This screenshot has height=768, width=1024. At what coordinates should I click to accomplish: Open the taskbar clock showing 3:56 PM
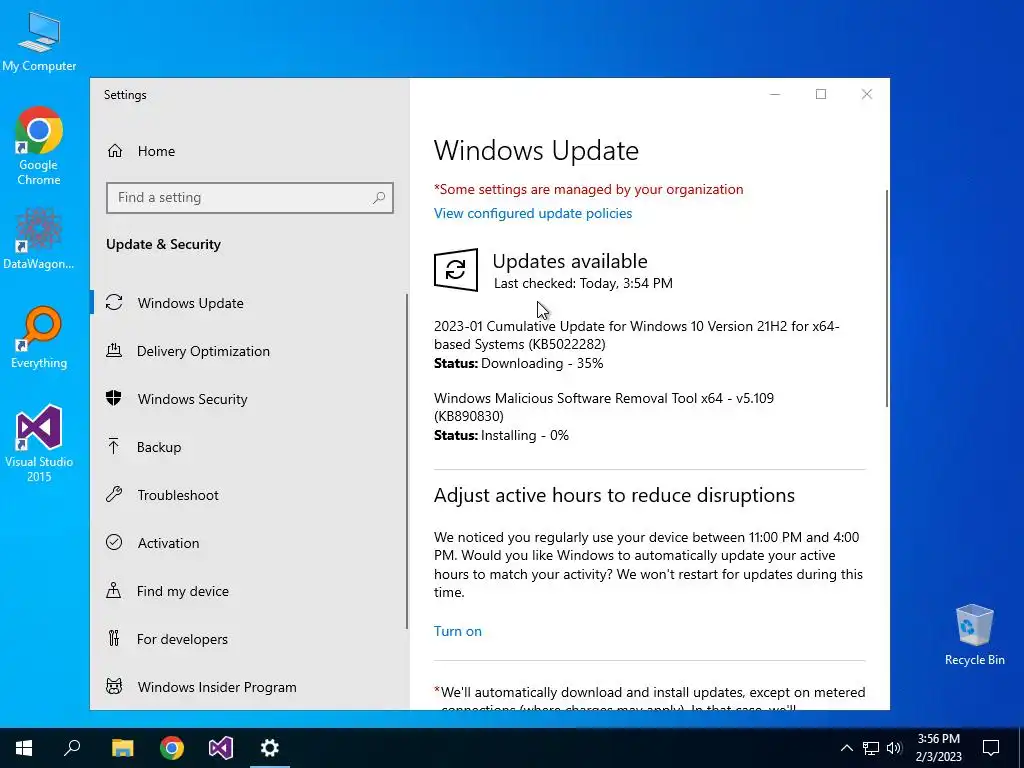[938, 748]
